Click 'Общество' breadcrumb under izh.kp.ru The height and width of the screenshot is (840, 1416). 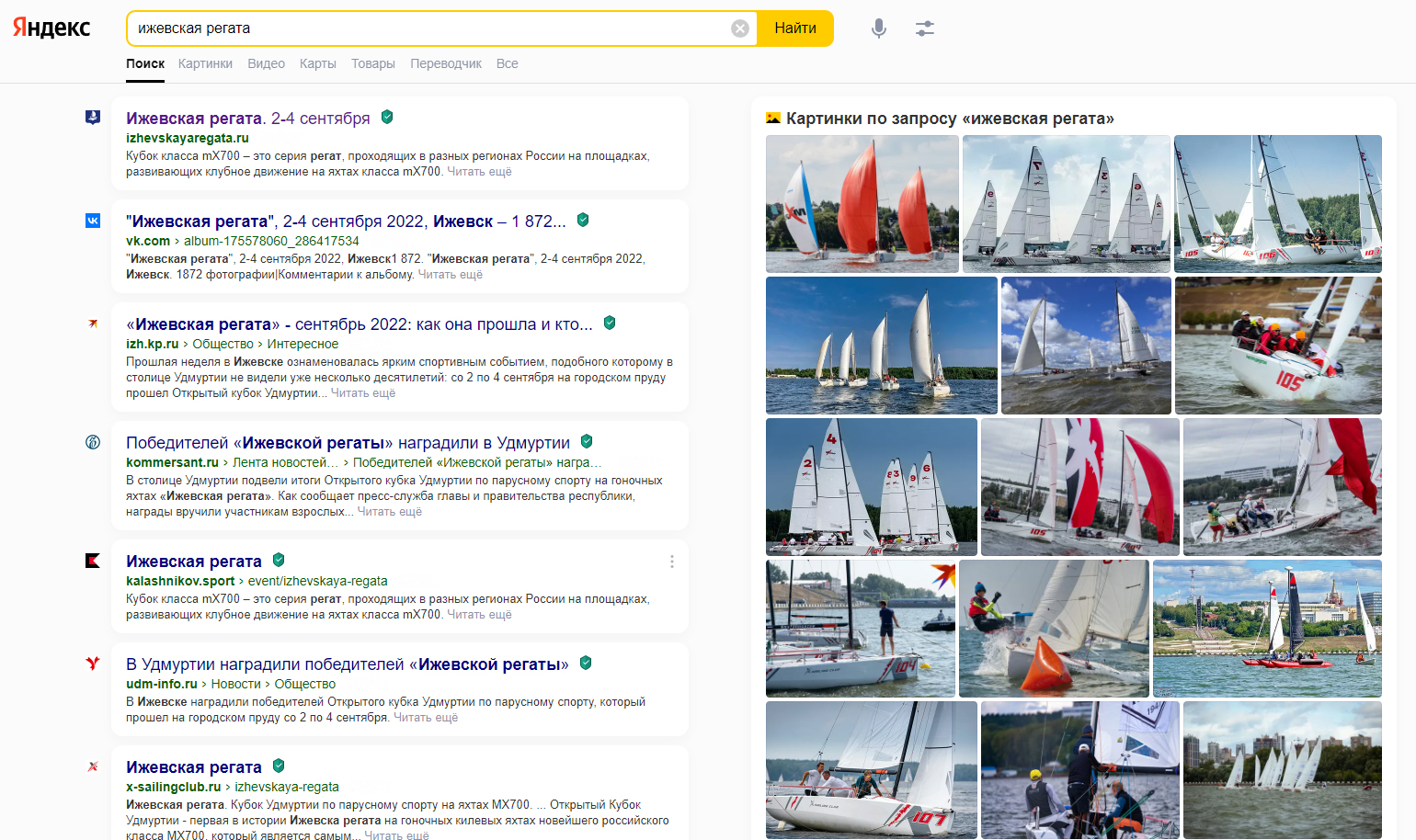click(223, 344)
